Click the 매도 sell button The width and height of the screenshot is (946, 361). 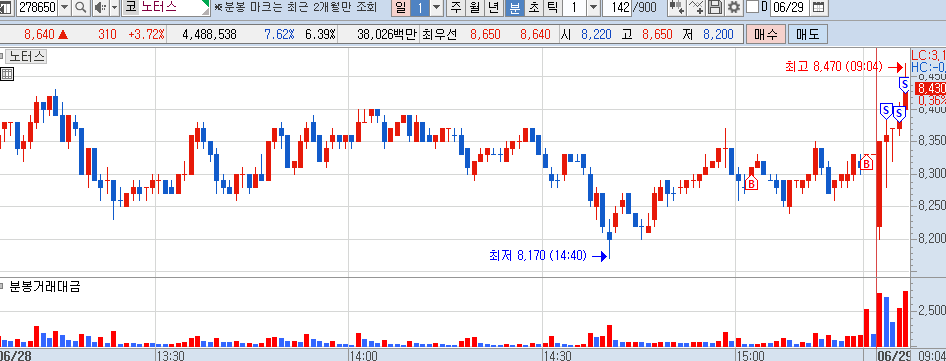[x=808, y=34]
